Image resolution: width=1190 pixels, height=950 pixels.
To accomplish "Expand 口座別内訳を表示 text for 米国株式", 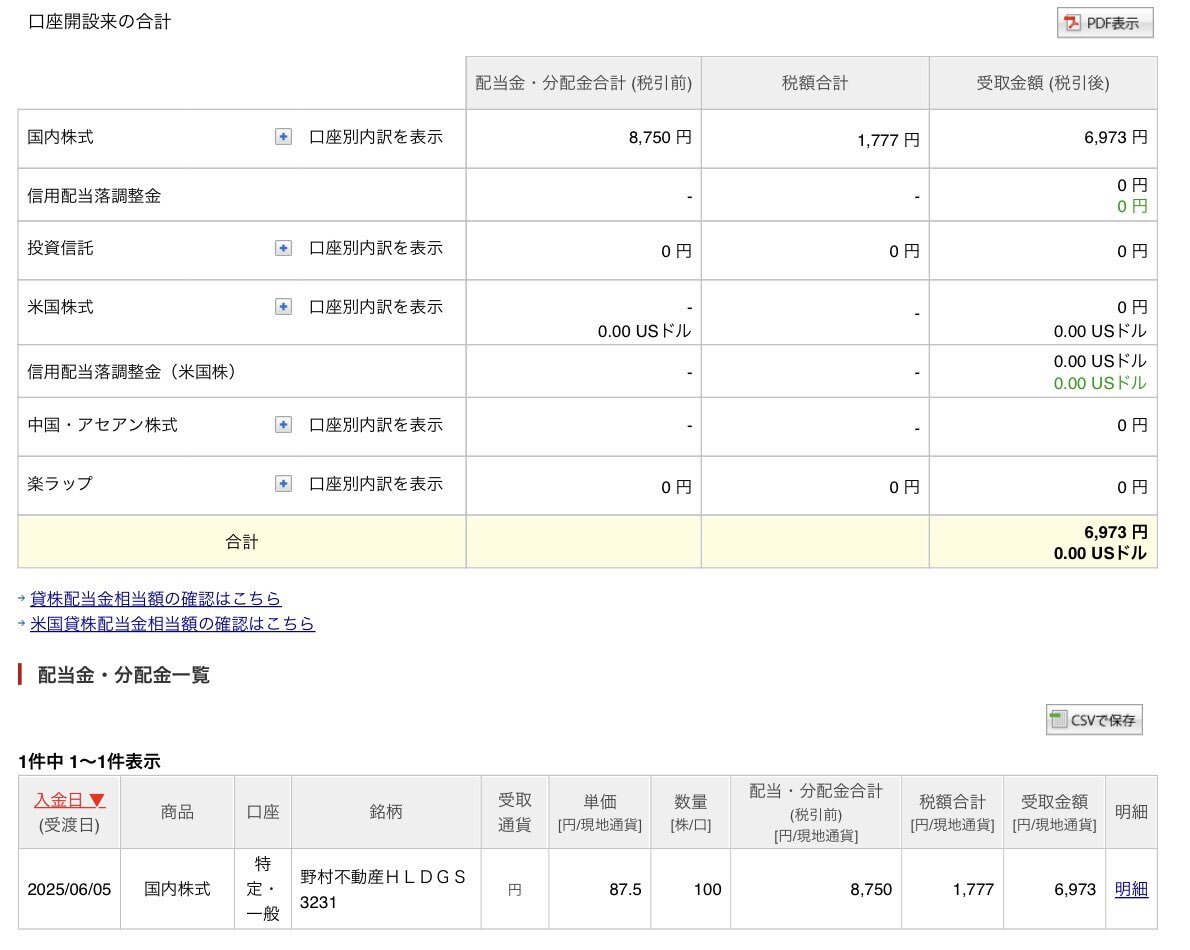I will [x=375, y=307].
